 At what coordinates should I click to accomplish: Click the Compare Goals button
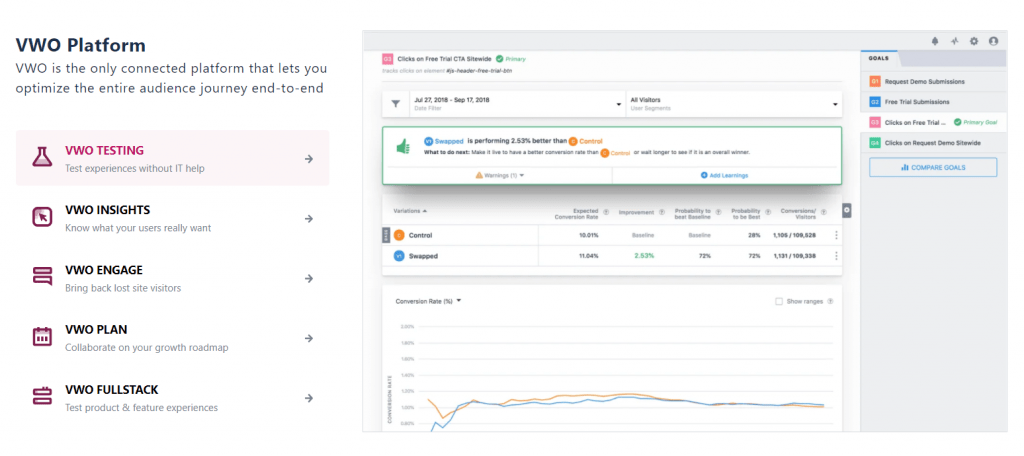tap(933, 167)
